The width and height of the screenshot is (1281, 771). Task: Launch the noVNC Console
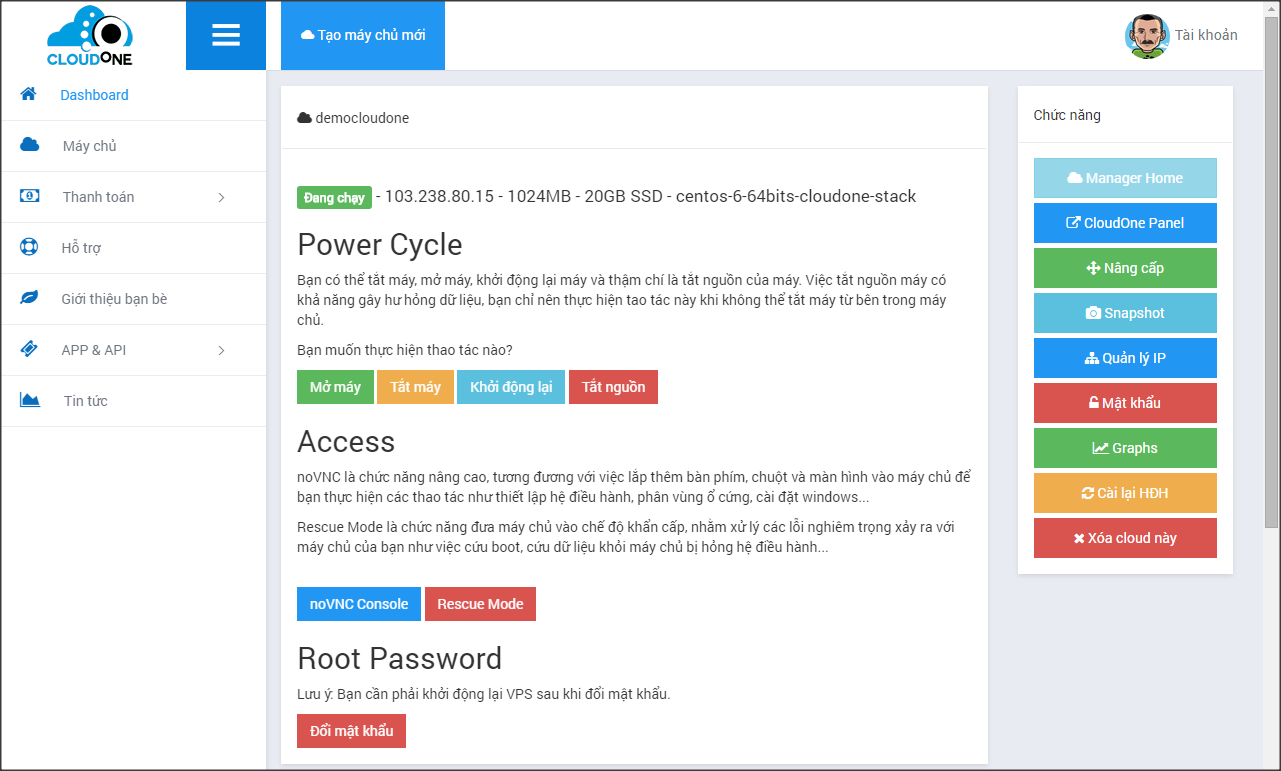pyautogui.click(x=359, y=604)
